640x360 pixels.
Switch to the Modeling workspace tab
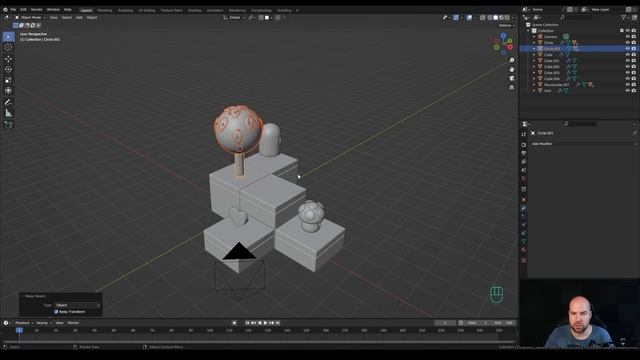coord(104,10)
